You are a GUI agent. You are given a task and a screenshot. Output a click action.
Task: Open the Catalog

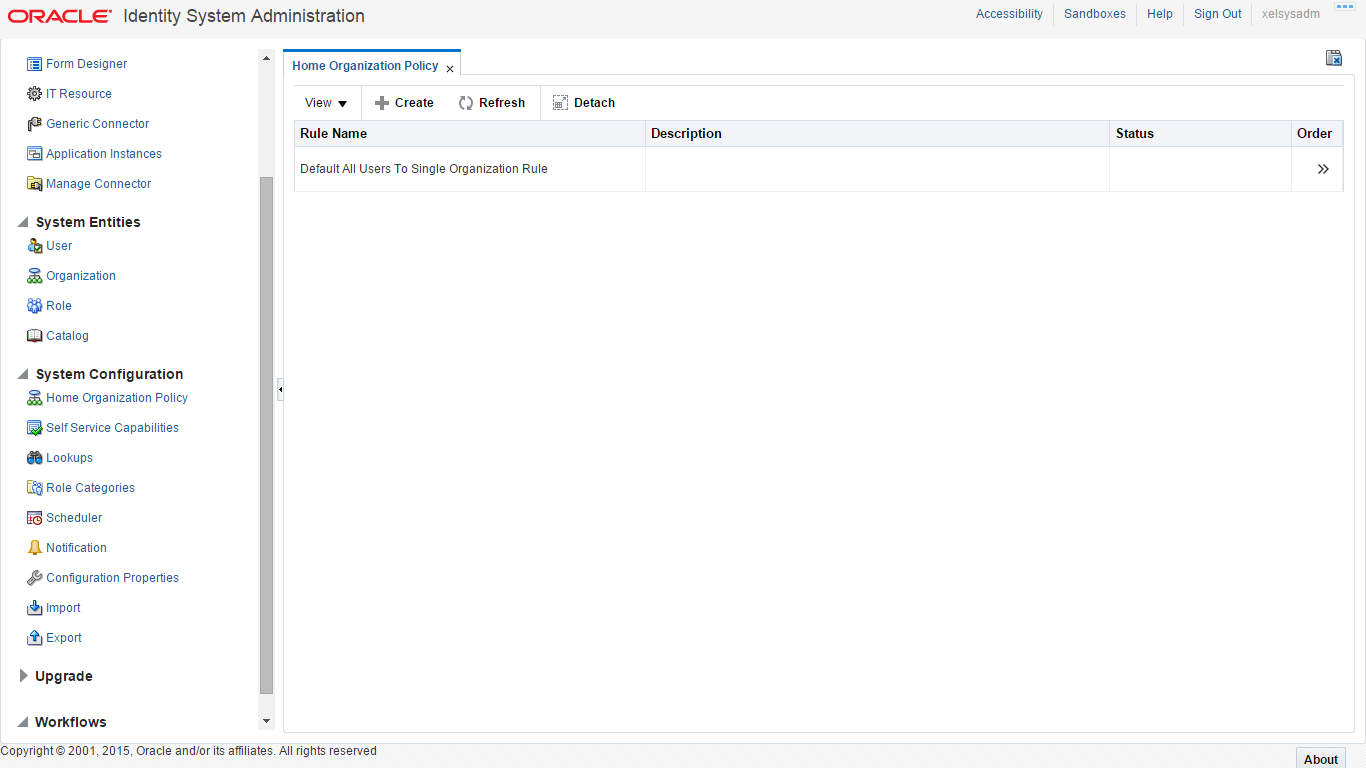point(66,335)
